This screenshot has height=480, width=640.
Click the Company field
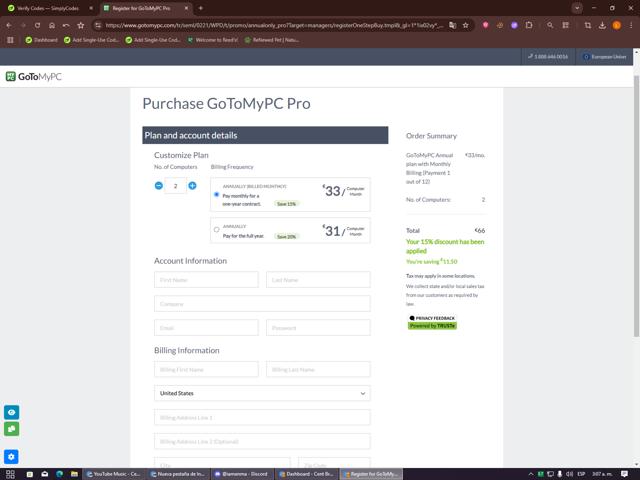point(262,304)
